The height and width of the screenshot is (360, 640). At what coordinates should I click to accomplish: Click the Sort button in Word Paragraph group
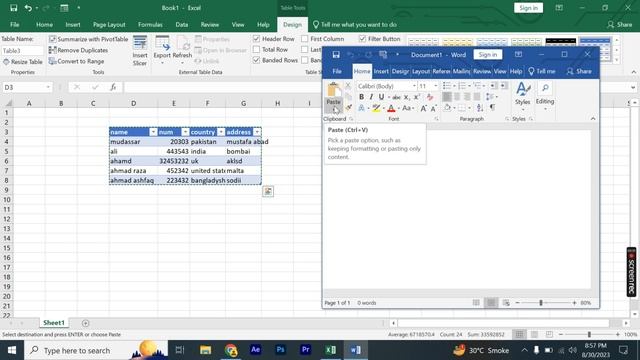pos(480,107)
